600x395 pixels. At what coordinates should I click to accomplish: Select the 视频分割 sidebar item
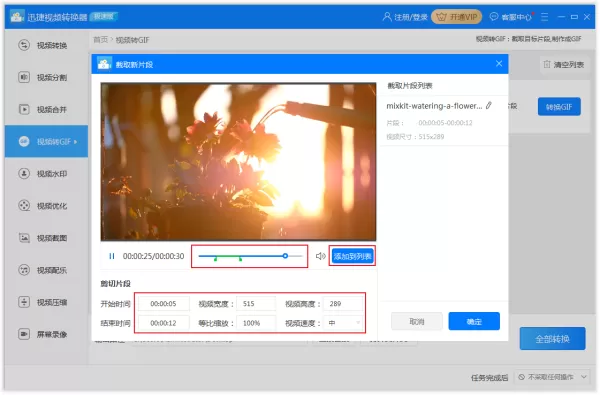coord(46,77)
